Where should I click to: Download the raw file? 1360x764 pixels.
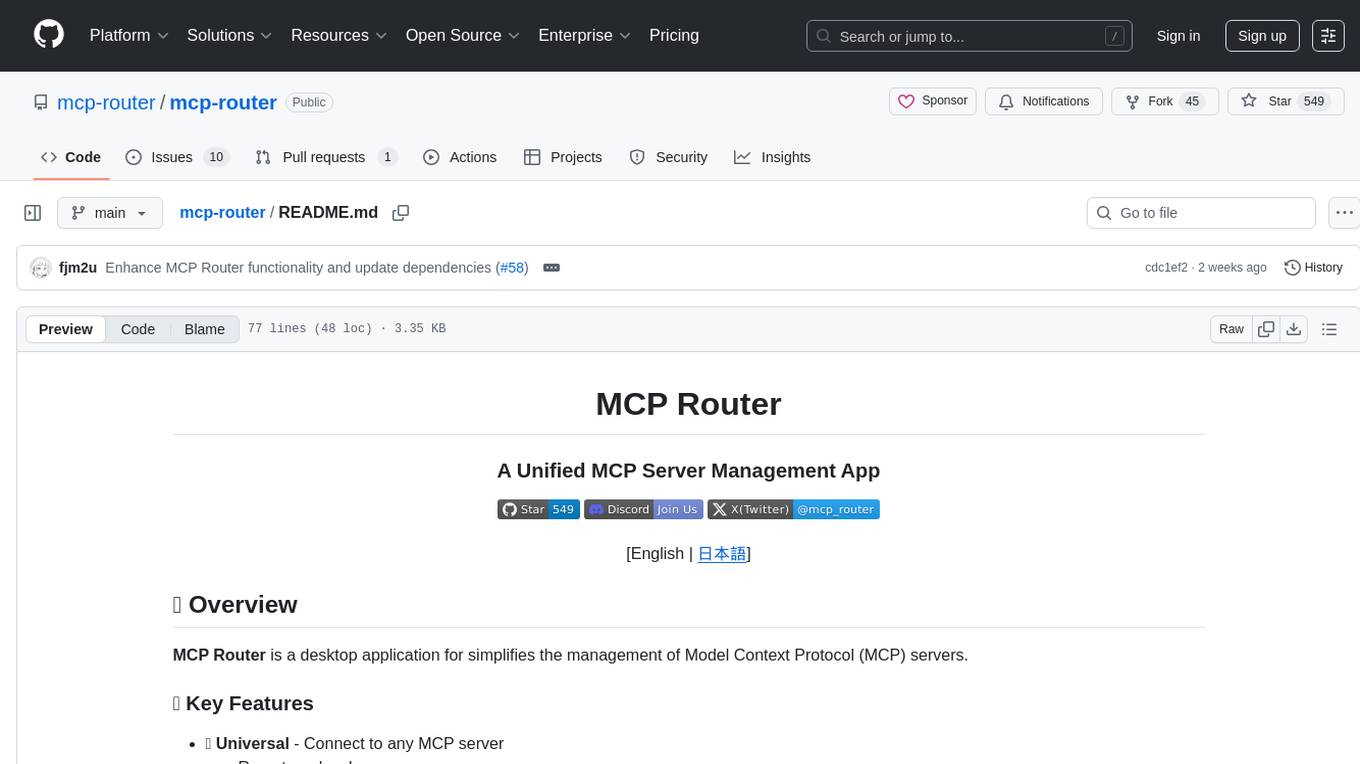1294,329
